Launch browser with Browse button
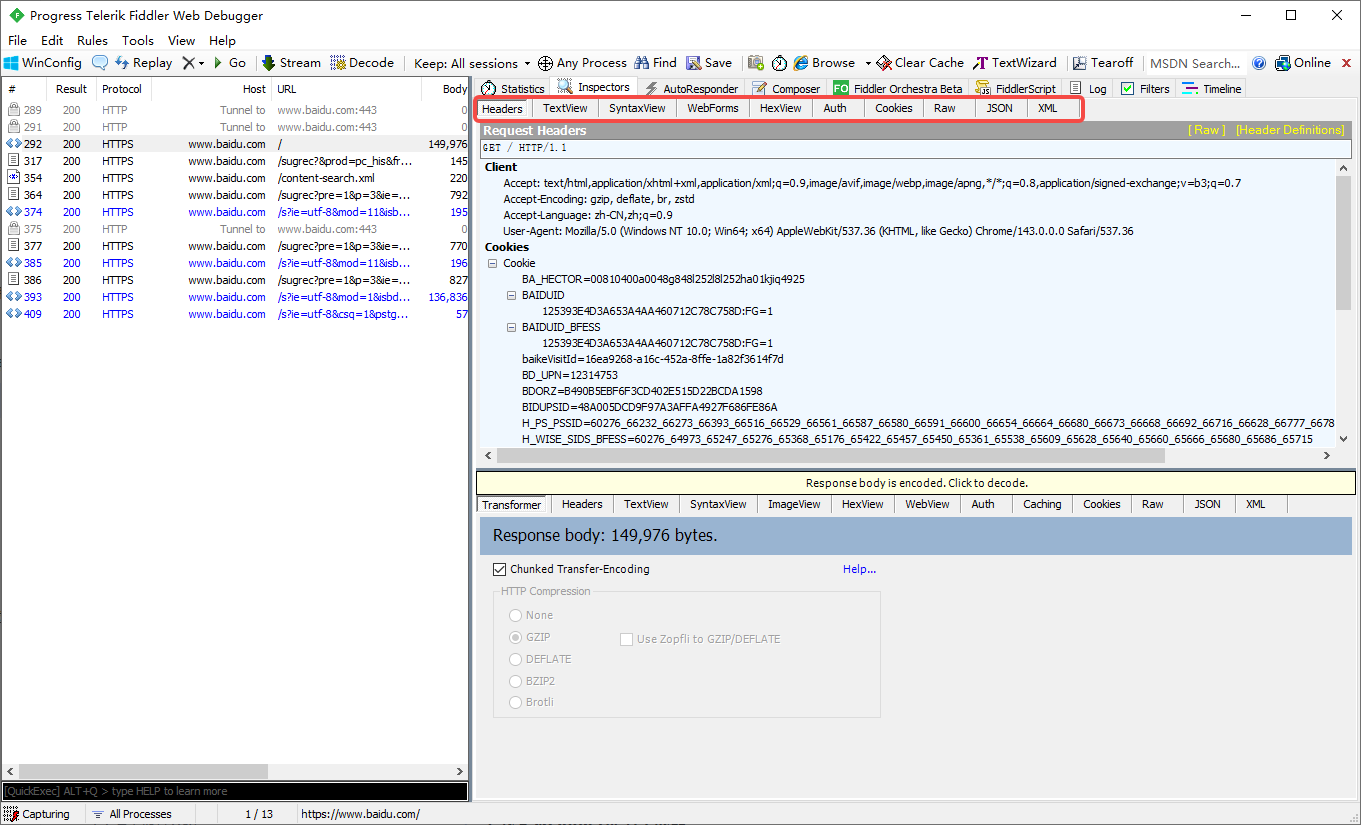The image size is (1361, 825). point(825,63)
